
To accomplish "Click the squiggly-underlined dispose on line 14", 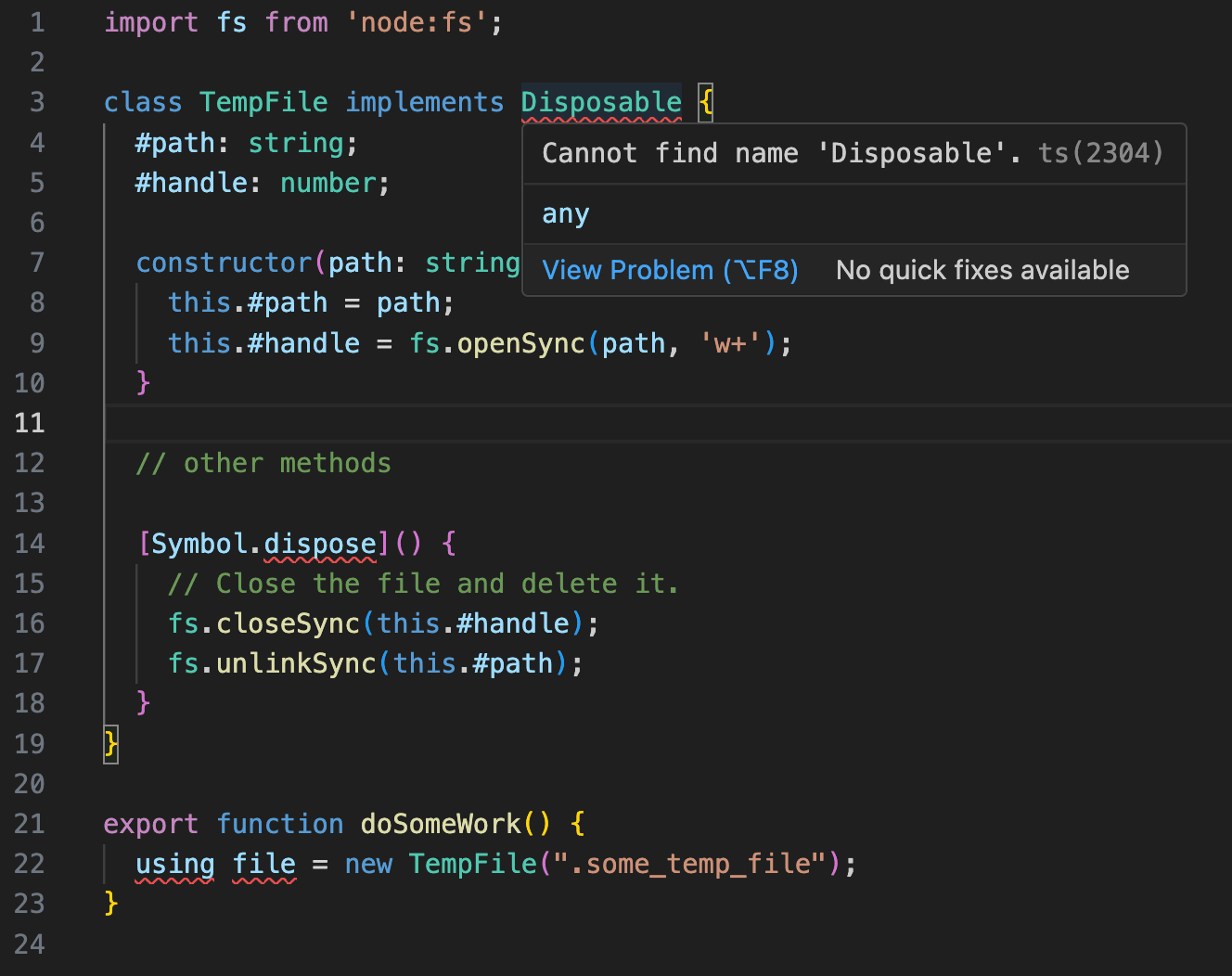I will point(320,544).
